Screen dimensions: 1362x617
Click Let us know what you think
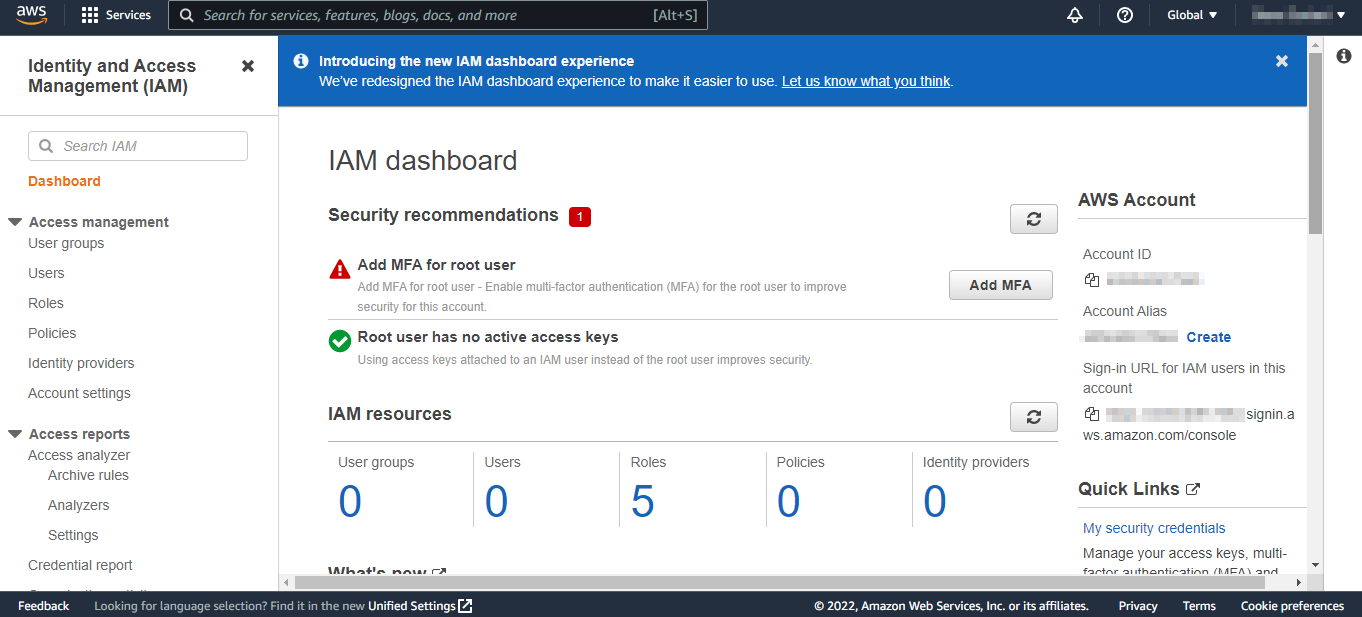[866, 81]
